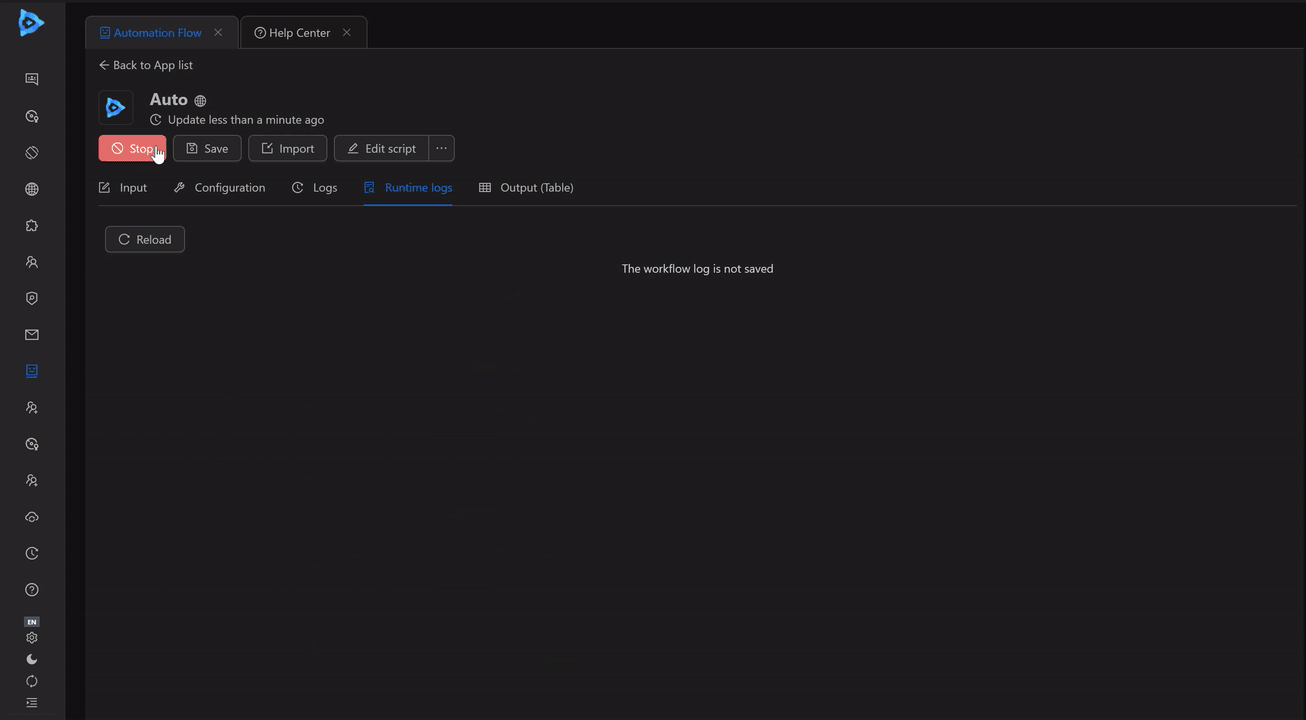Open the globe network section in sidebar
Image resolution: width=1306 pixels, height=720 pixels.
pos(31,188)
